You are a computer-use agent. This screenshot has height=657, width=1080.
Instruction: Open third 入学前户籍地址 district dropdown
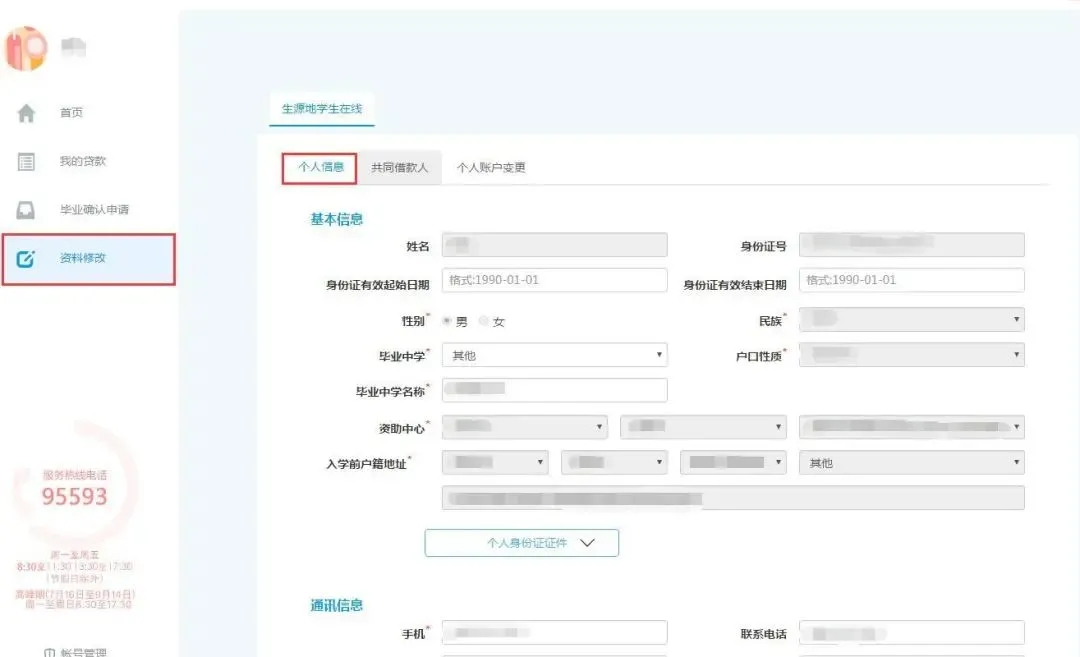733,462
